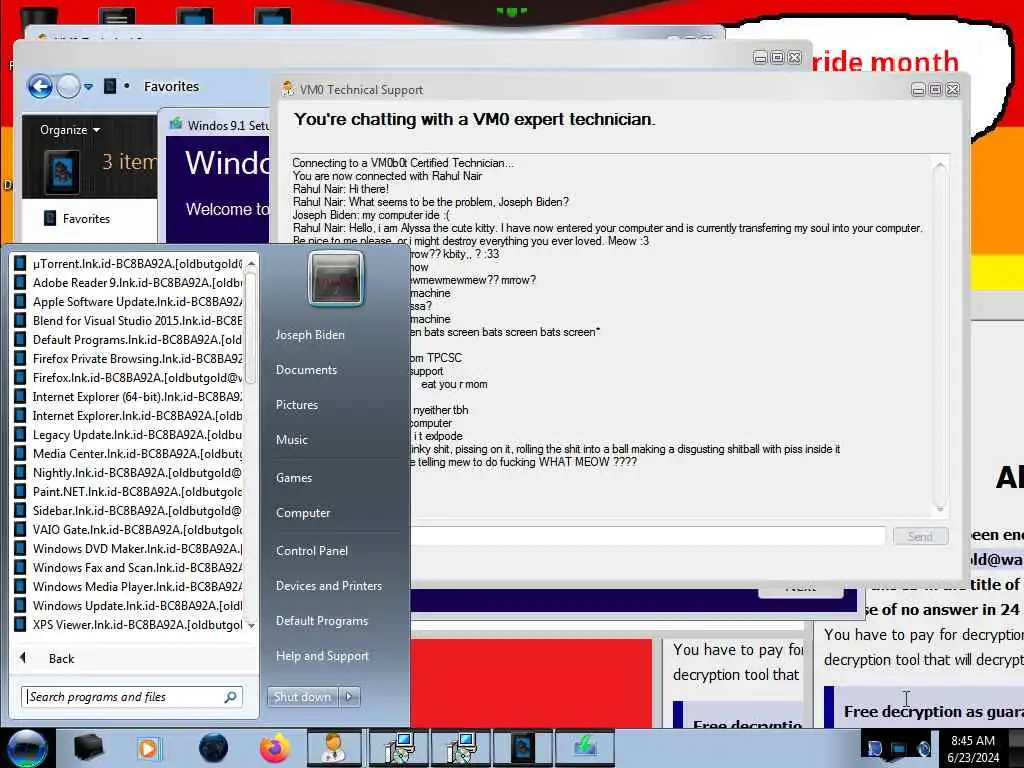The height and width of the screenshot is (768, 1024).
Task: Open the VAIO Gate.lnk entry
Action: [128, 530]
